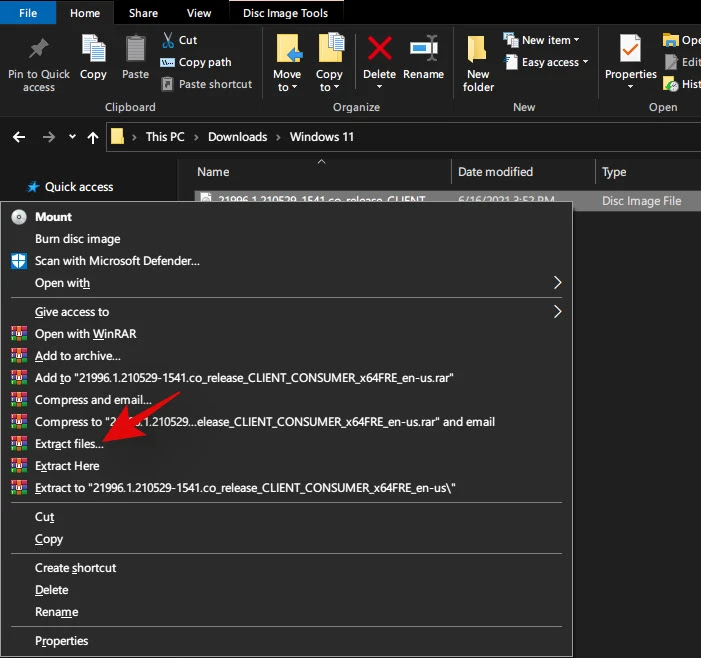Viewport: 701px width, 658px height.
Task: Click the Copy icon in Clipboard group
Action: 93,48
